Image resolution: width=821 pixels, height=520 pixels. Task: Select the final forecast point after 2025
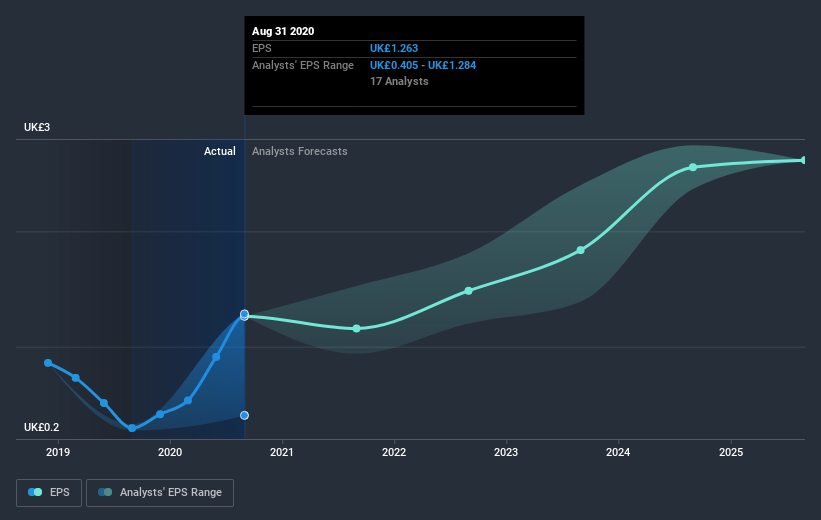[804, 160]
